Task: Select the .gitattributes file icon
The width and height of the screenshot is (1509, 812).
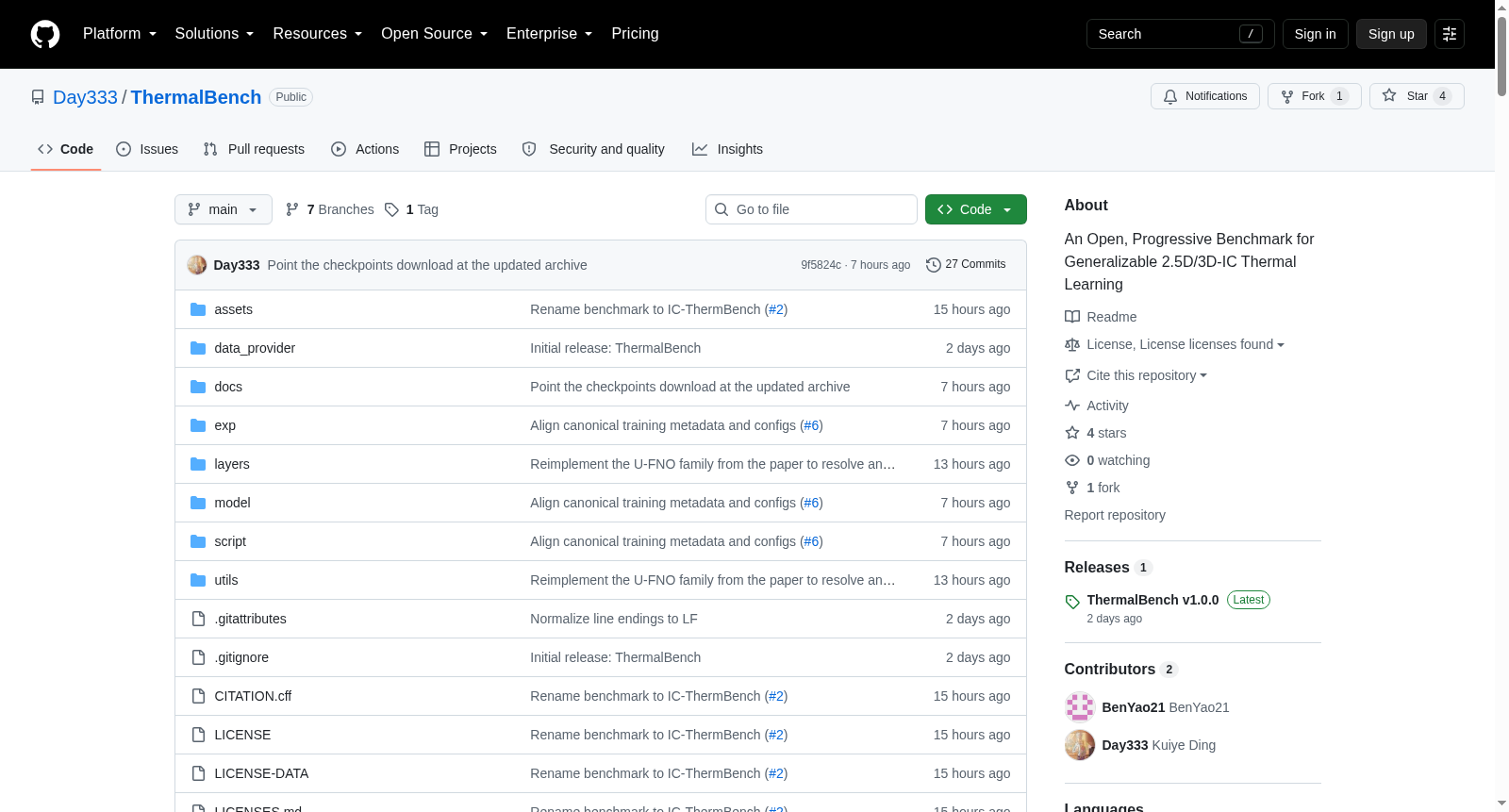Action: 198,619
